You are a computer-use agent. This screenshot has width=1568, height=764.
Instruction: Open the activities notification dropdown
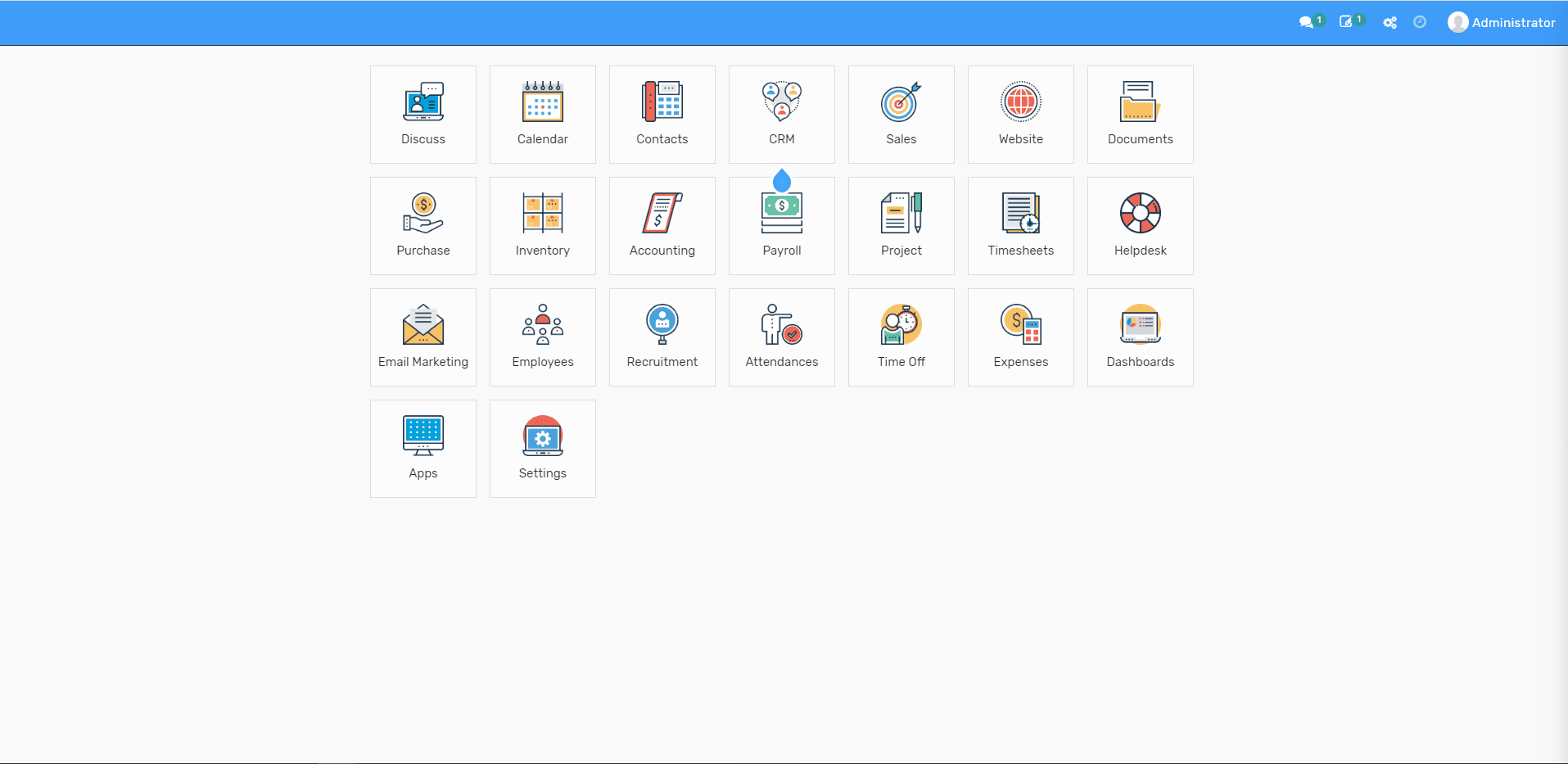click(1348, 22)
